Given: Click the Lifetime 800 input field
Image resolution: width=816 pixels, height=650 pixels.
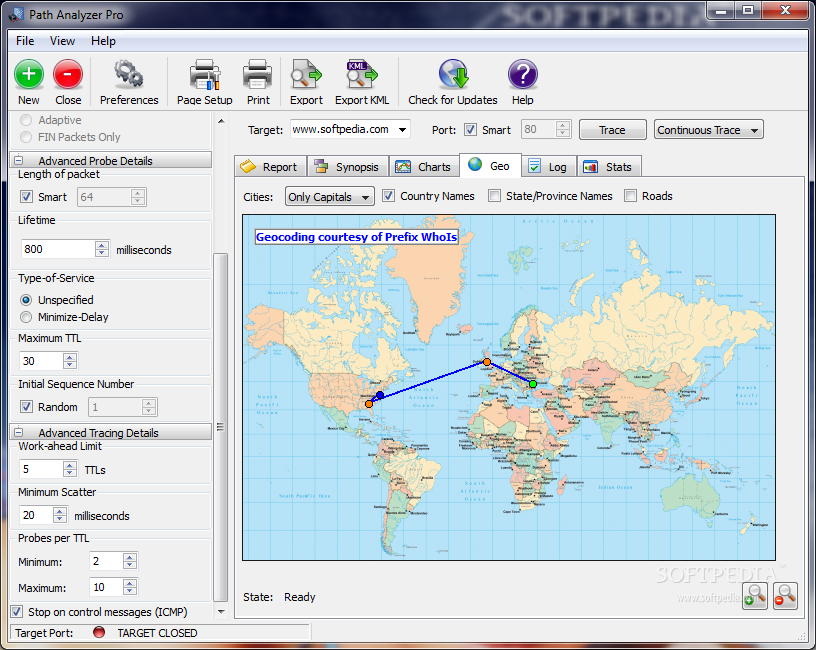Looking at the screenshot, I should coord(58,249).
